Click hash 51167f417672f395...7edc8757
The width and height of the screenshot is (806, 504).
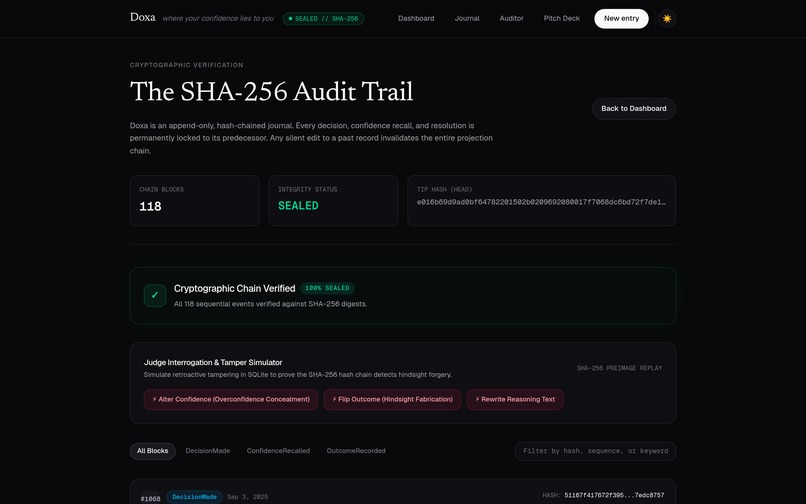(x=614, y=495)
